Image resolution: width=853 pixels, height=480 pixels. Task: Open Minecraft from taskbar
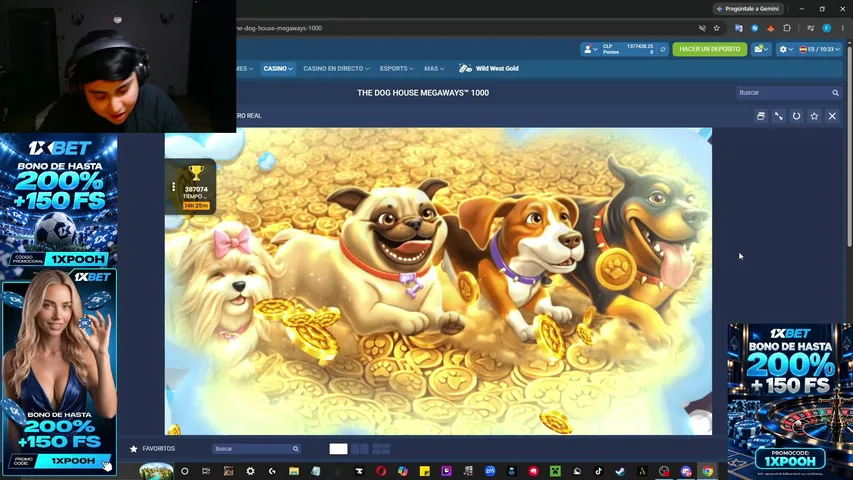[x=555, y=471]
